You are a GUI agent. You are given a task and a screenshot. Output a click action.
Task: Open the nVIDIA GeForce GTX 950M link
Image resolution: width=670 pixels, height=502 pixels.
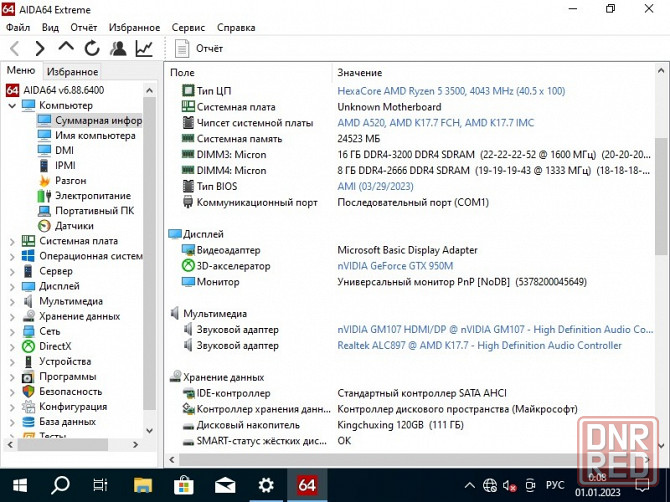[x=395, y=266]
